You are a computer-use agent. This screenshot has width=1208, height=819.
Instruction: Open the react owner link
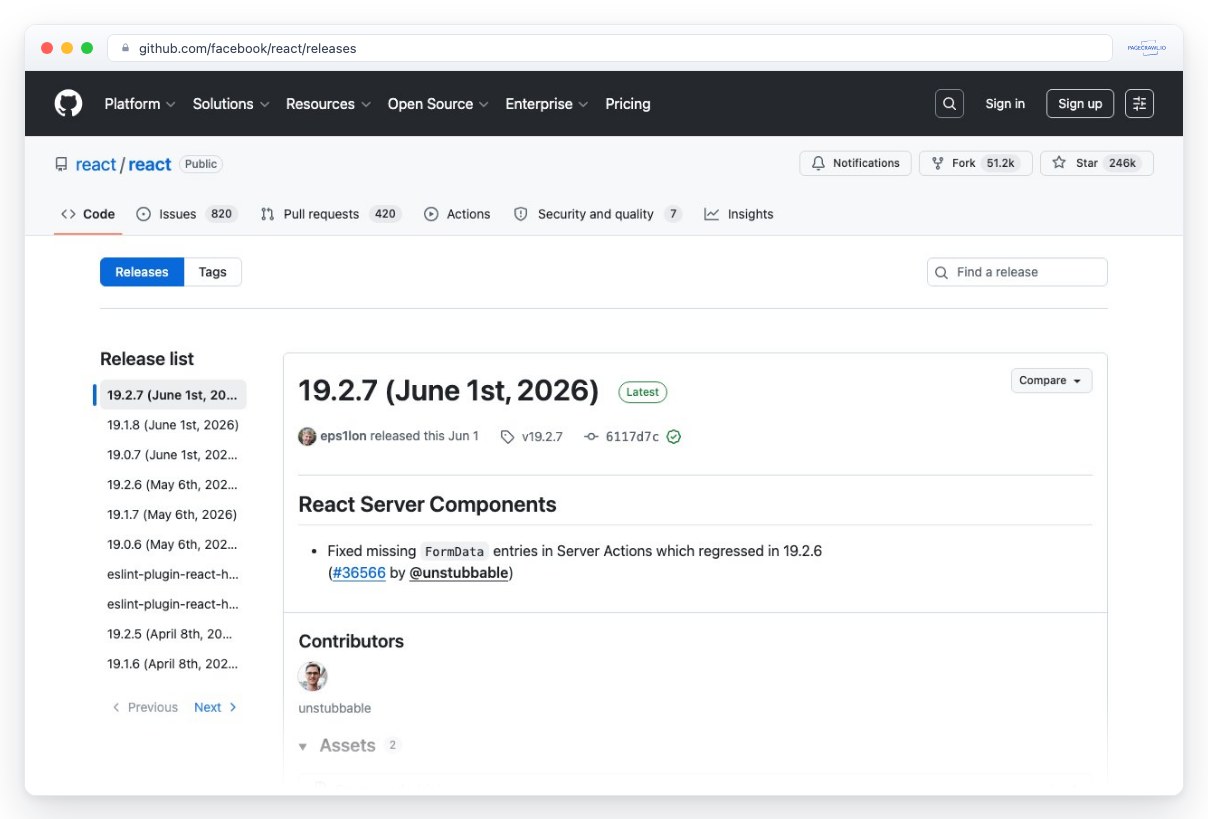pos(96,165)
